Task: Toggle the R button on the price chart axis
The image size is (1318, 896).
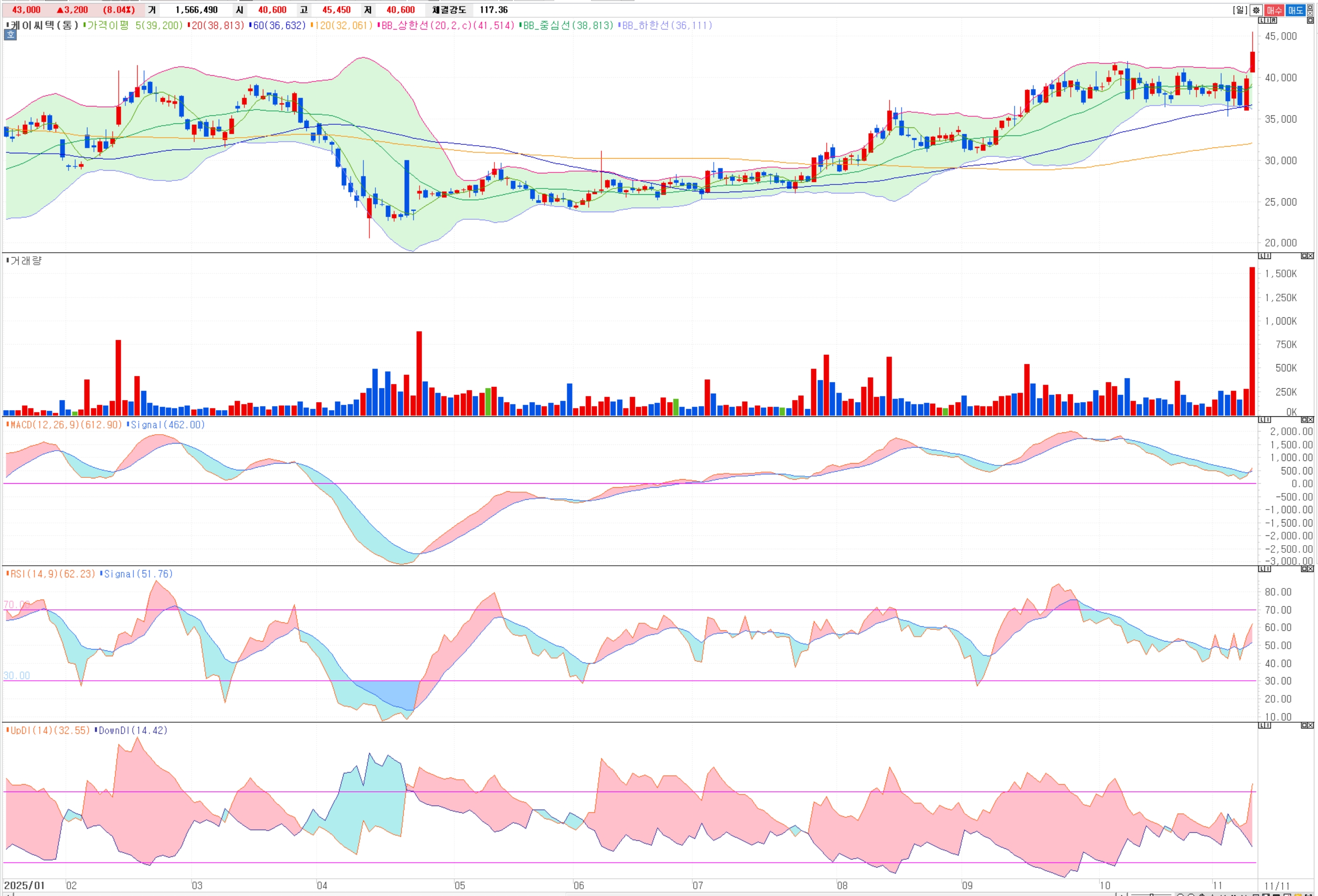Action: point(1274,21)
